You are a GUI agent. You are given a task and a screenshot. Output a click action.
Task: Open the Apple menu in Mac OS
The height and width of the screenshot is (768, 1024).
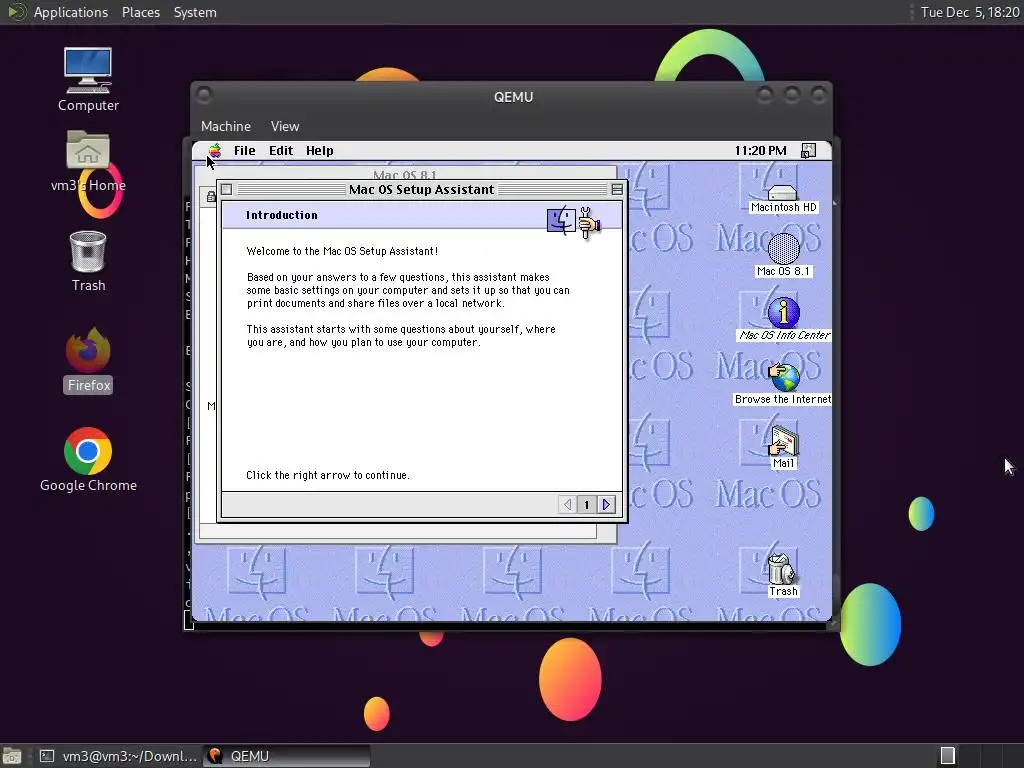coord(215,151)
